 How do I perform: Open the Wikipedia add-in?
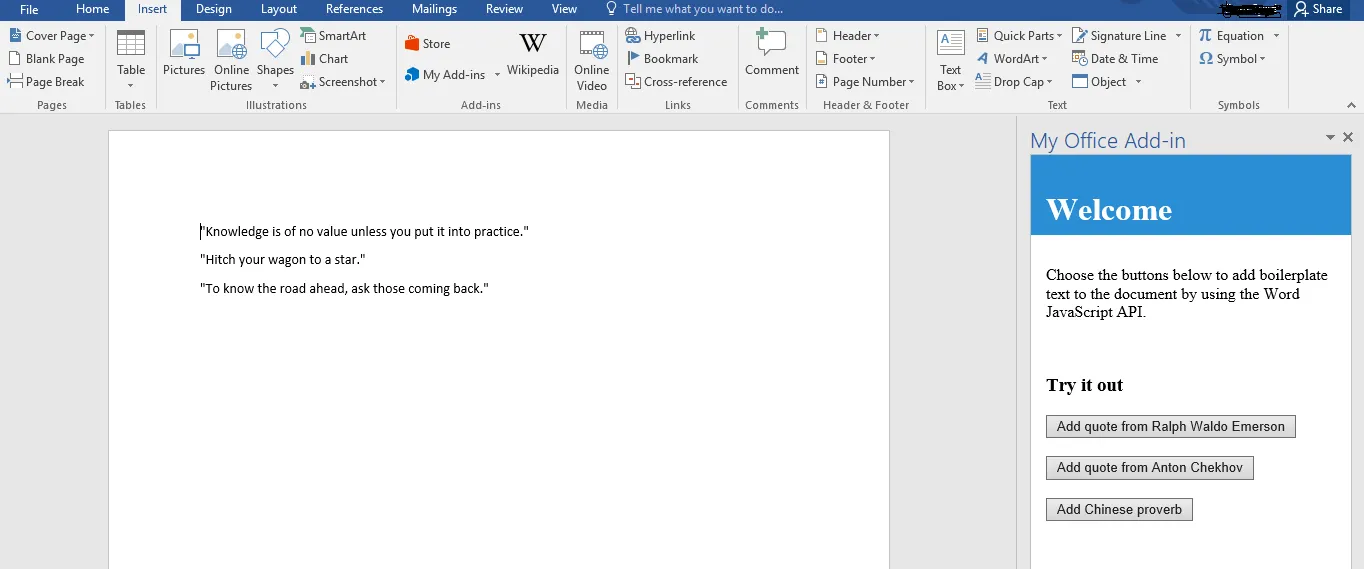click(533, 54)
